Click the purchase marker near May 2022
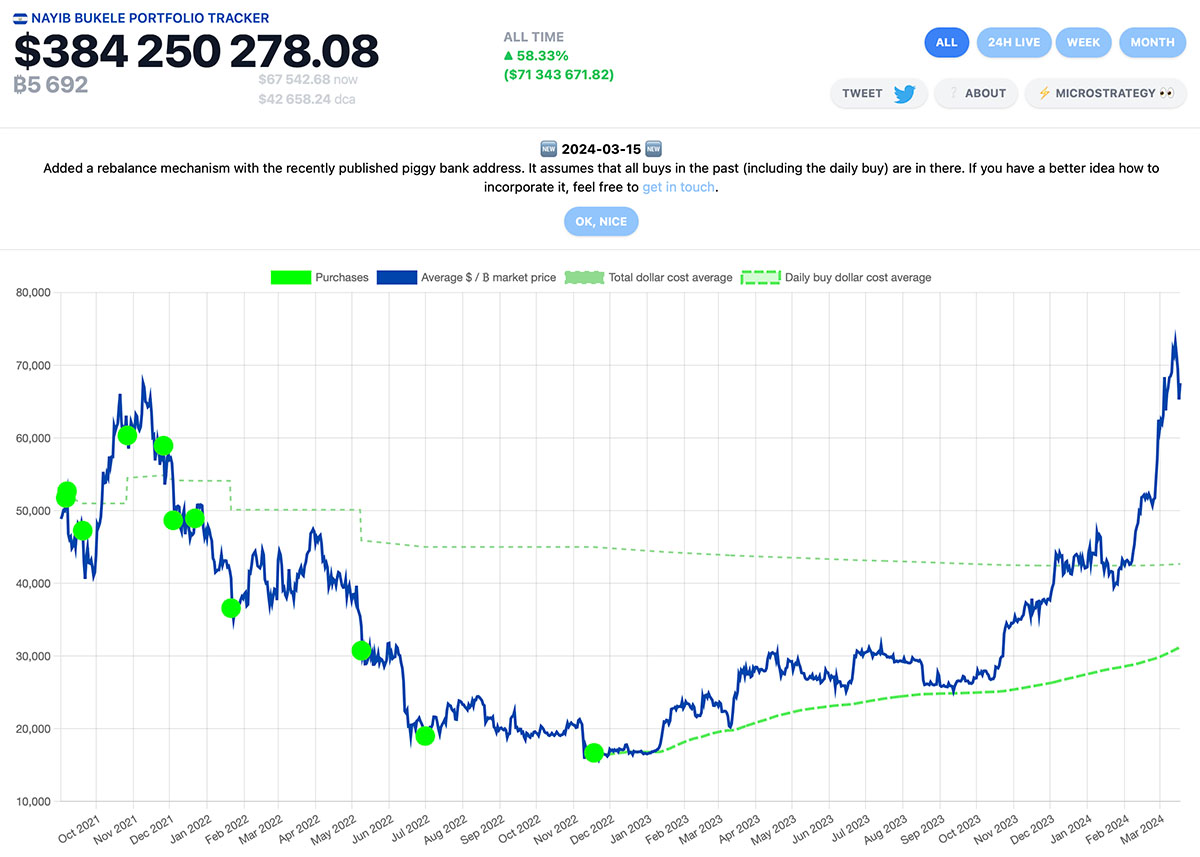 point(362,650)
